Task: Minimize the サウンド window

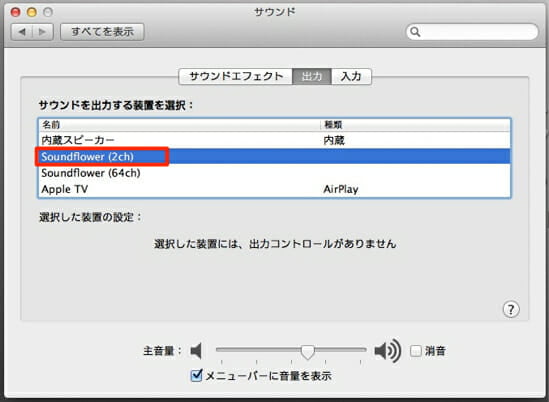Action: pos(32,12)
